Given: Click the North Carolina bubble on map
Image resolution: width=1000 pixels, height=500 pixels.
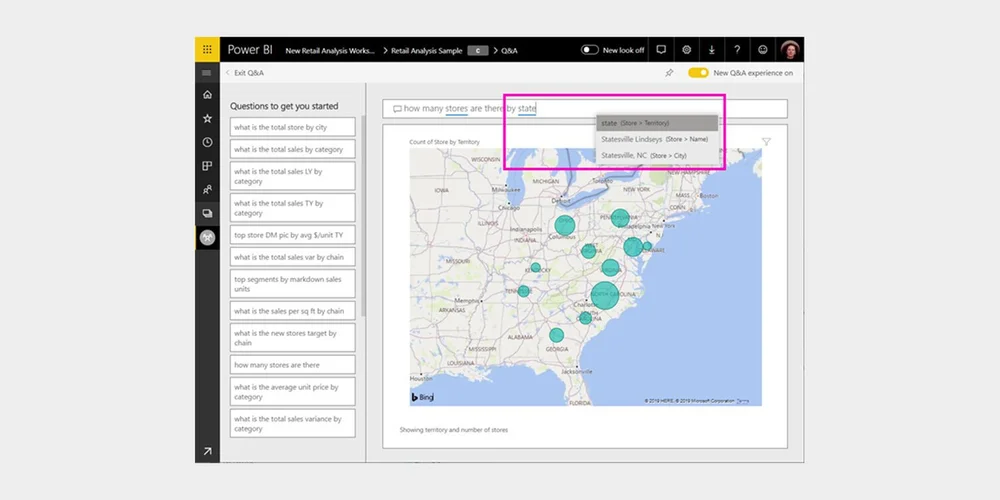Looking at the screenshot, I should [x=605, y=295].
